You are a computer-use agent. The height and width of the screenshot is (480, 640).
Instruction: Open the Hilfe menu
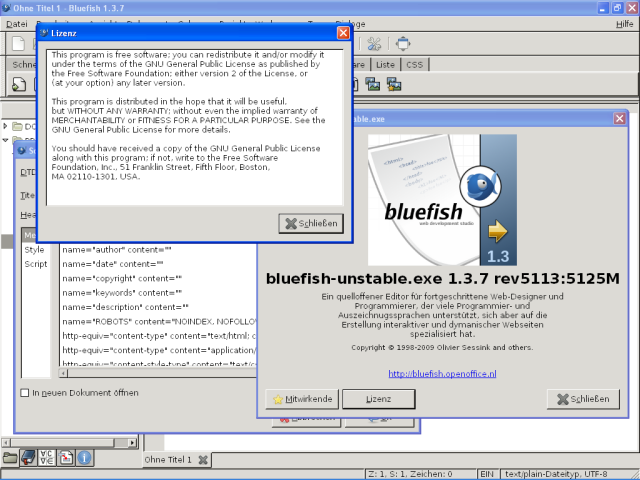(x=624, y=24)
